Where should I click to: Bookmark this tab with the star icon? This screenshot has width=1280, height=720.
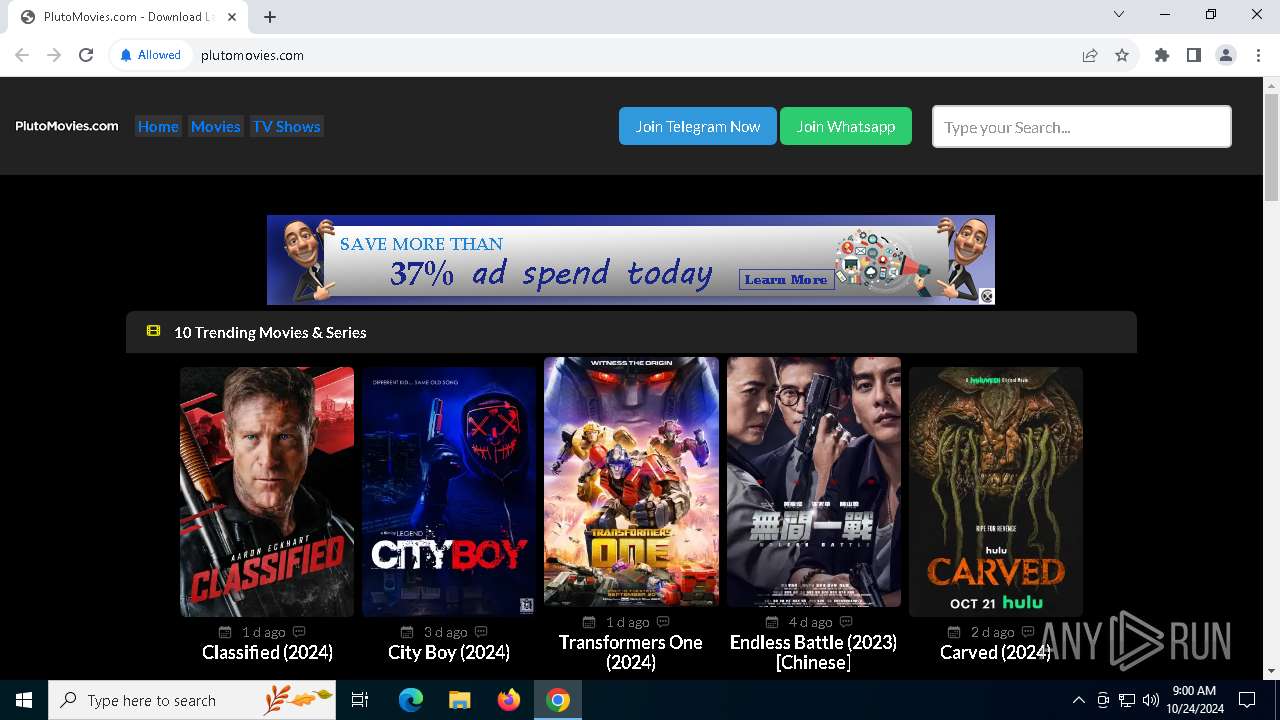click(x=1122, y=55)
